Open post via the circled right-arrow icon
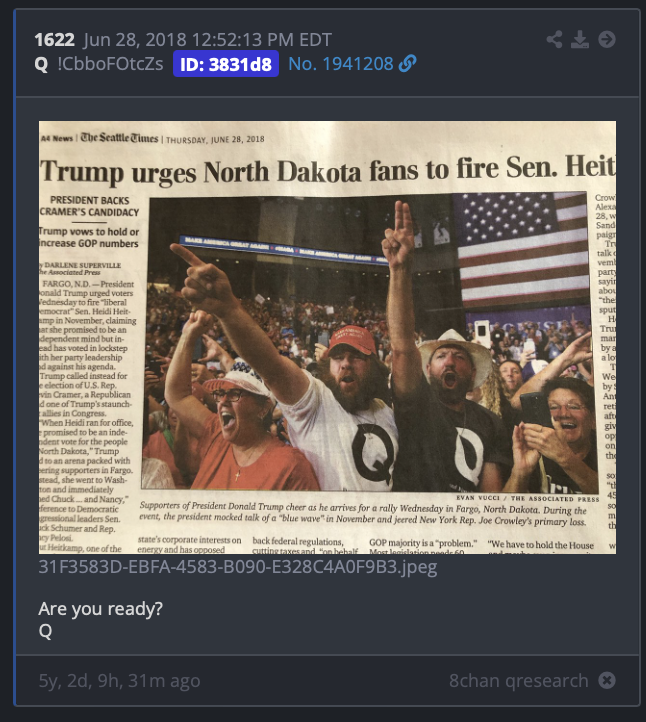Screen dimensions: 646x722 click(x=607, y=40)
